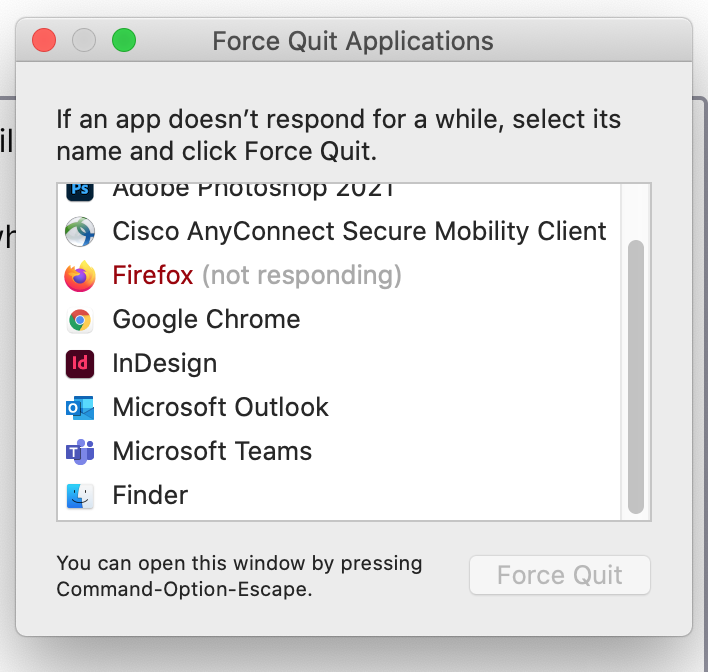
Task: Close the Force Quit Applications window
Action: (44, 40)
